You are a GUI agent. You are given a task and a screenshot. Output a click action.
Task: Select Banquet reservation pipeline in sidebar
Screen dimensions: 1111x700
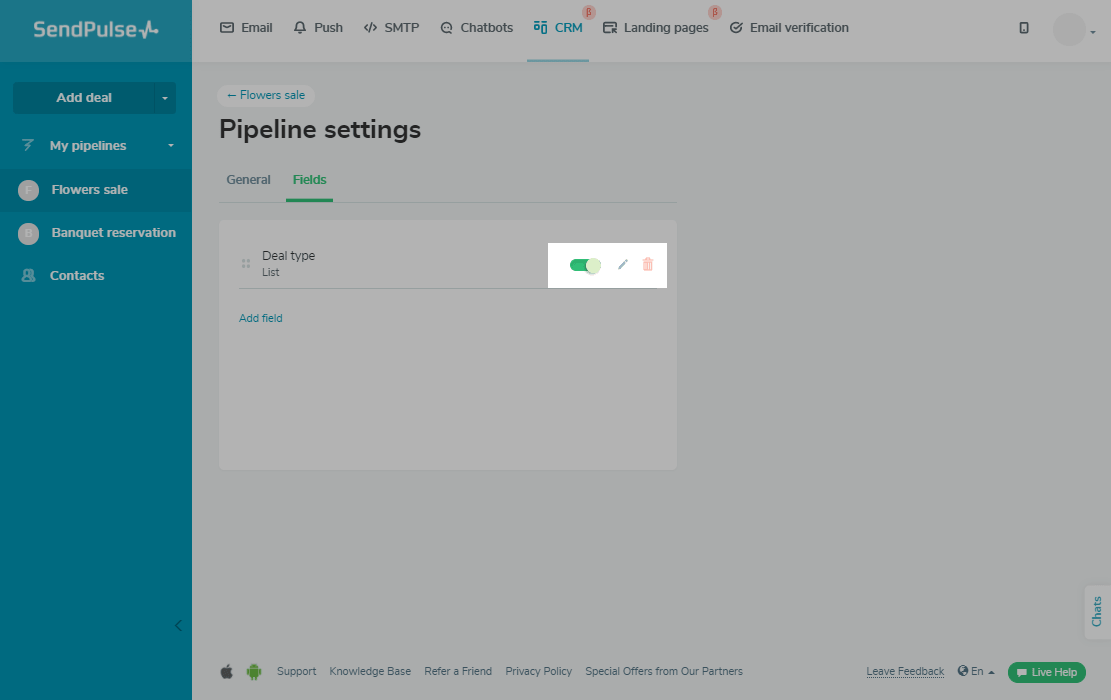pos(113,233)
